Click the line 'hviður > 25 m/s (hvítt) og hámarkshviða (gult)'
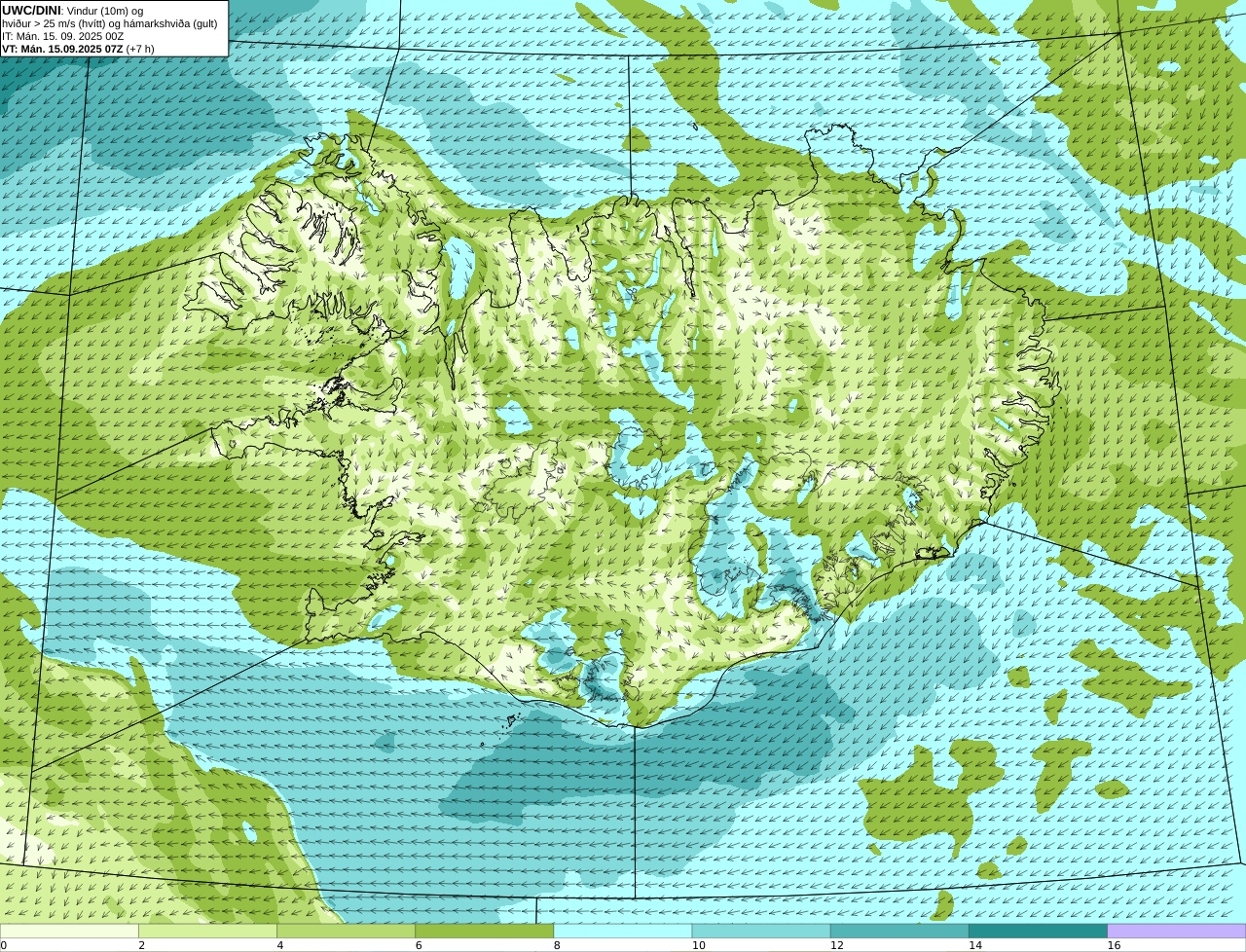The image size is (1246, 952). click(109, 23)
